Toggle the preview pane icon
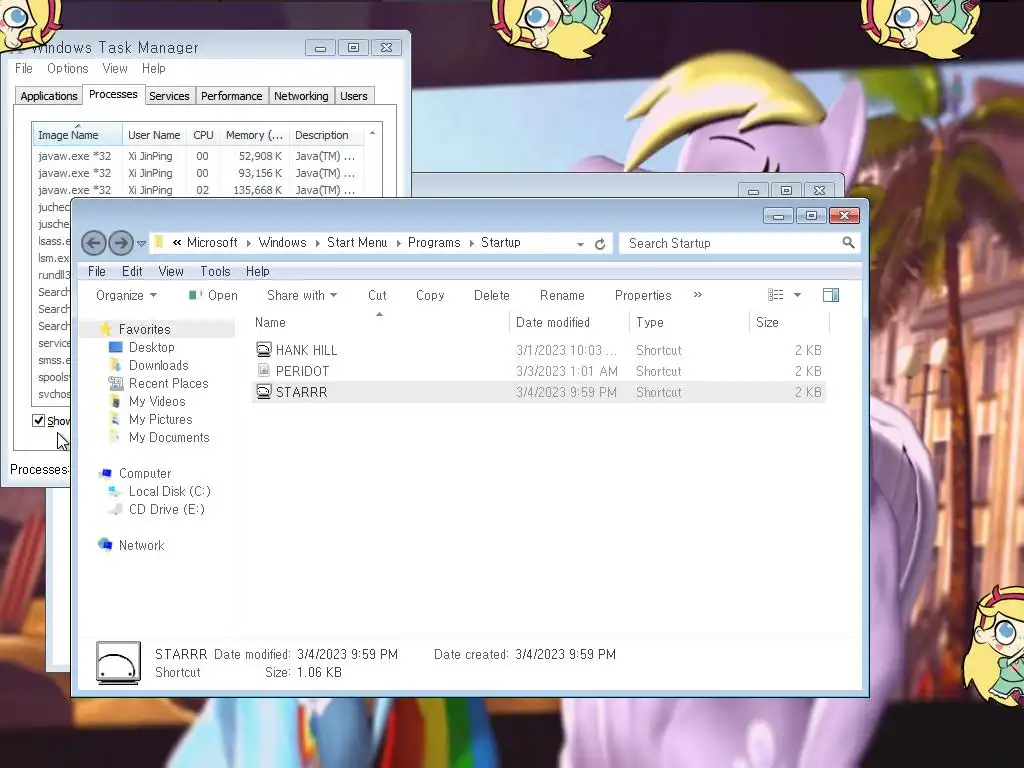 [x=831, y=295]
